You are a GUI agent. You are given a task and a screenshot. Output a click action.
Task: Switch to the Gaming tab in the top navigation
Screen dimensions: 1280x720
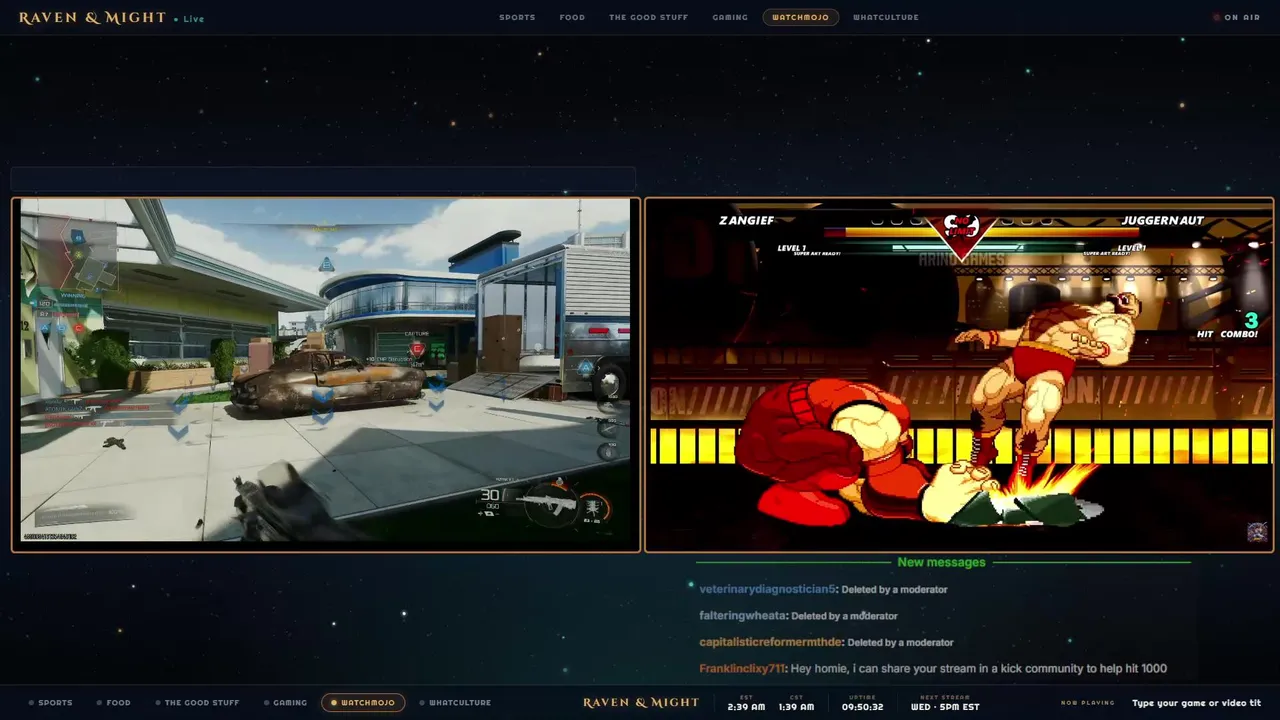(730, 17)
